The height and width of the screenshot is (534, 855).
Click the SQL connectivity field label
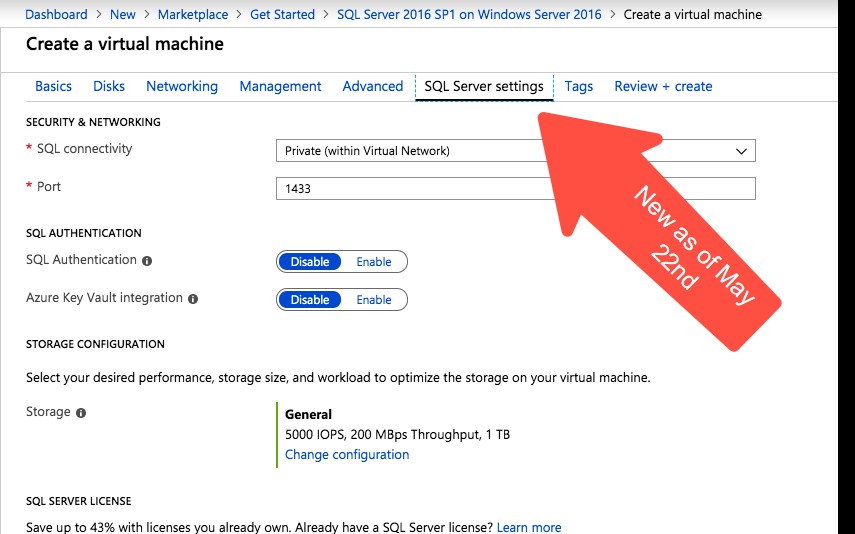click(x=85, y=148)
